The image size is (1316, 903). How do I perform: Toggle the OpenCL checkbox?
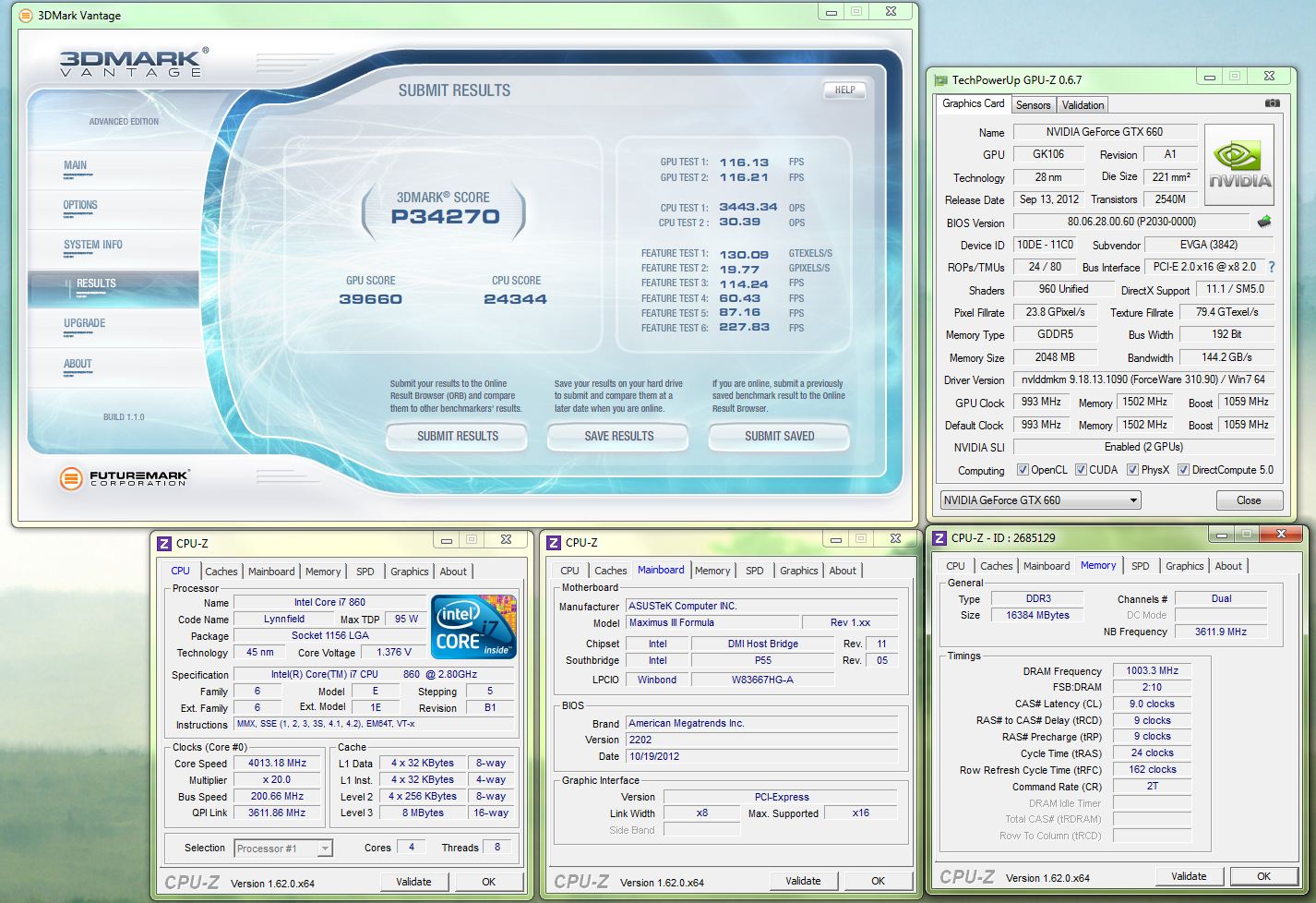click(x=1023, y=470)
